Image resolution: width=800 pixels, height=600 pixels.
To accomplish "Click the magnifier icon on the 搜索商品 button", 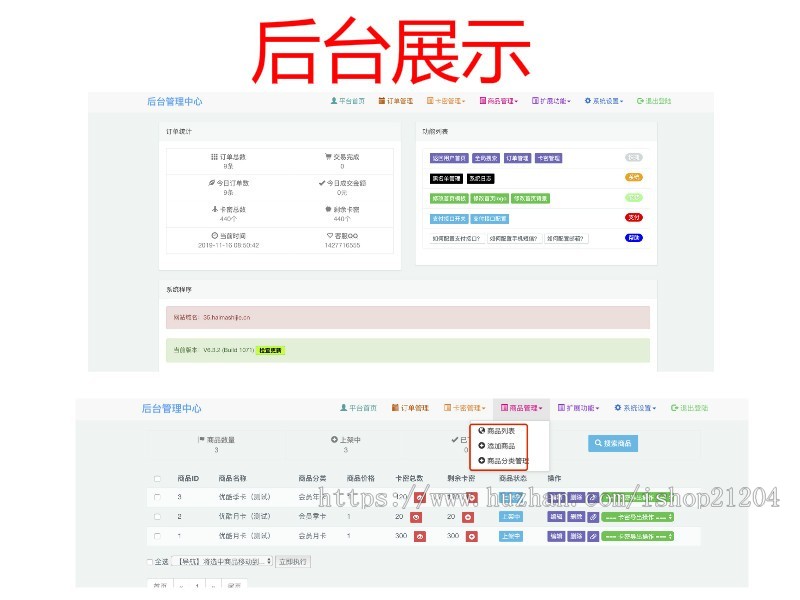I will [x=597, y=444].
